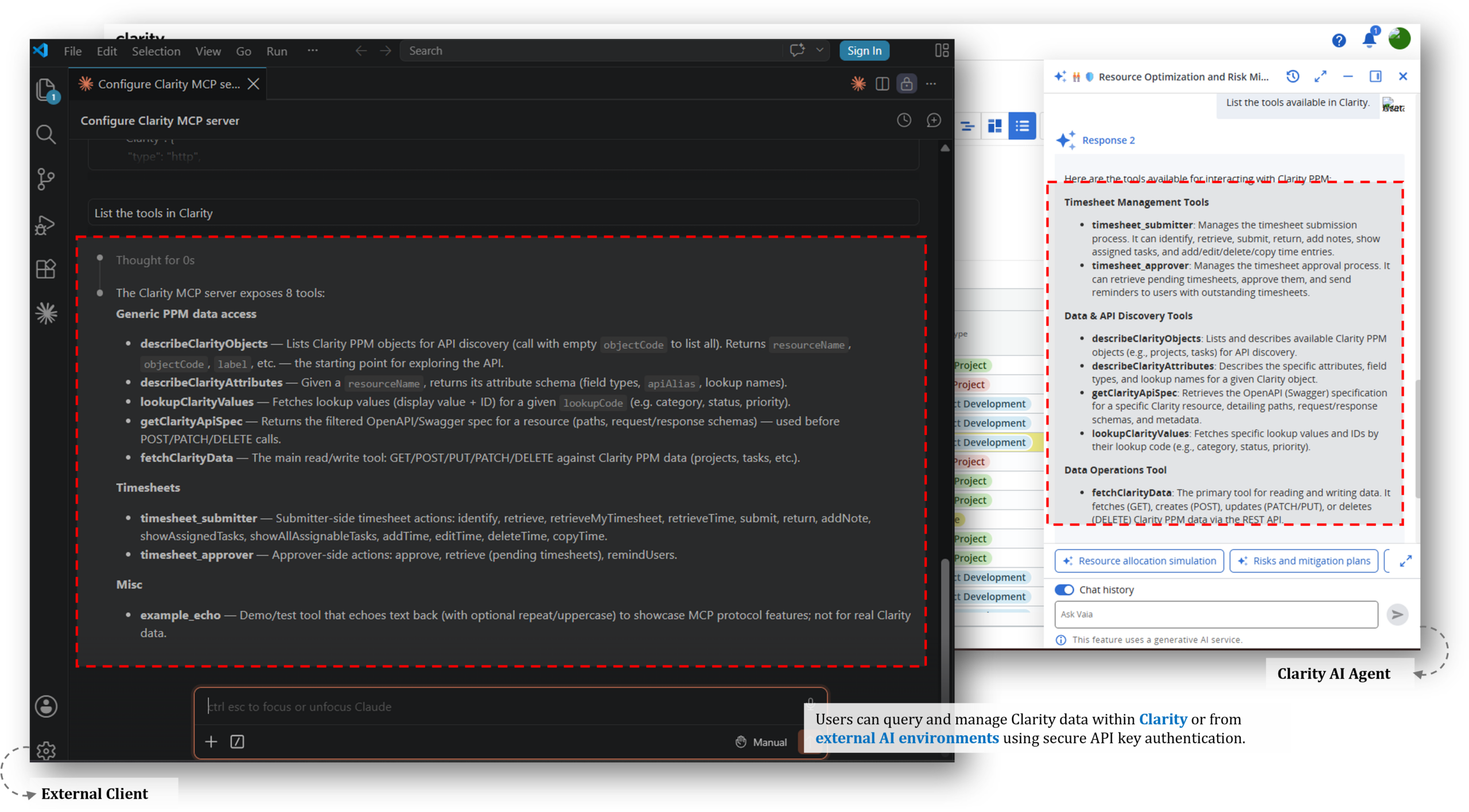
Task: Open the Clarity user avatar menu
Action: (1400, 38)
